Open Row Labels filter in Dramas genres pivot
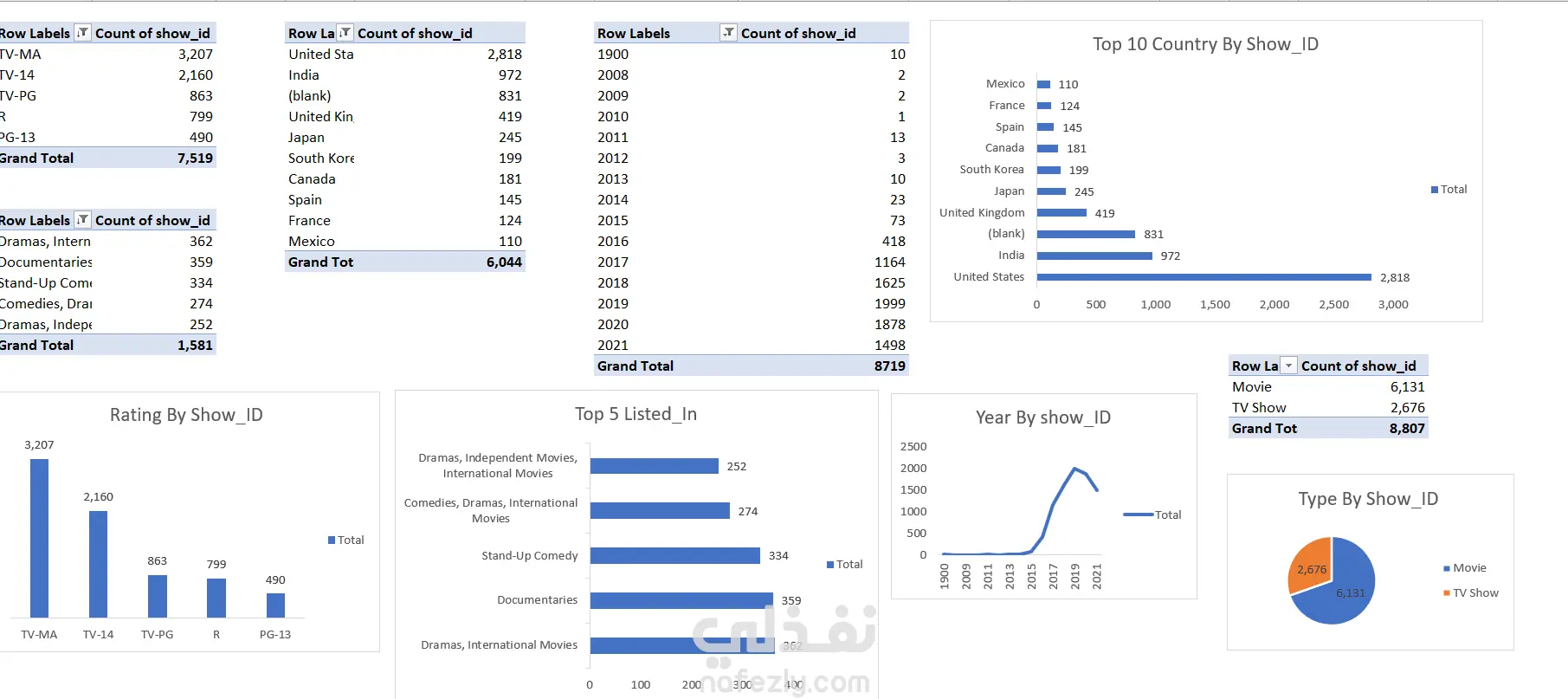 pyautogui.click(x=83, y=220)
